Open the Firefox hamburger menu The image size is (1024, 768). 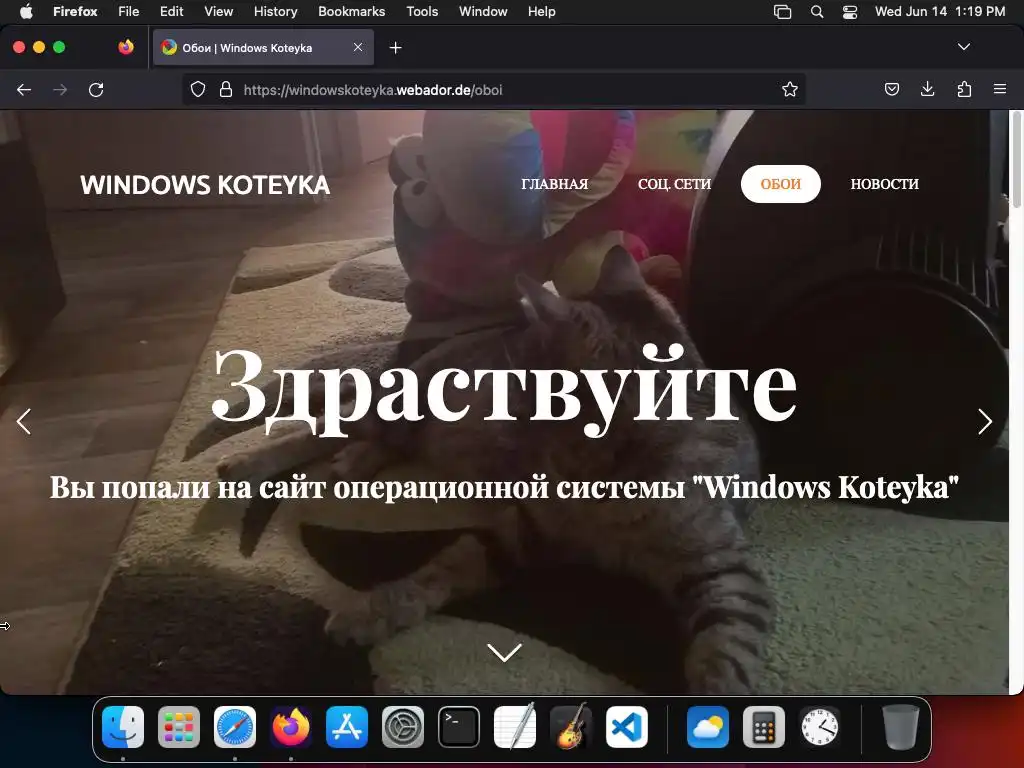pos(1000,89)
